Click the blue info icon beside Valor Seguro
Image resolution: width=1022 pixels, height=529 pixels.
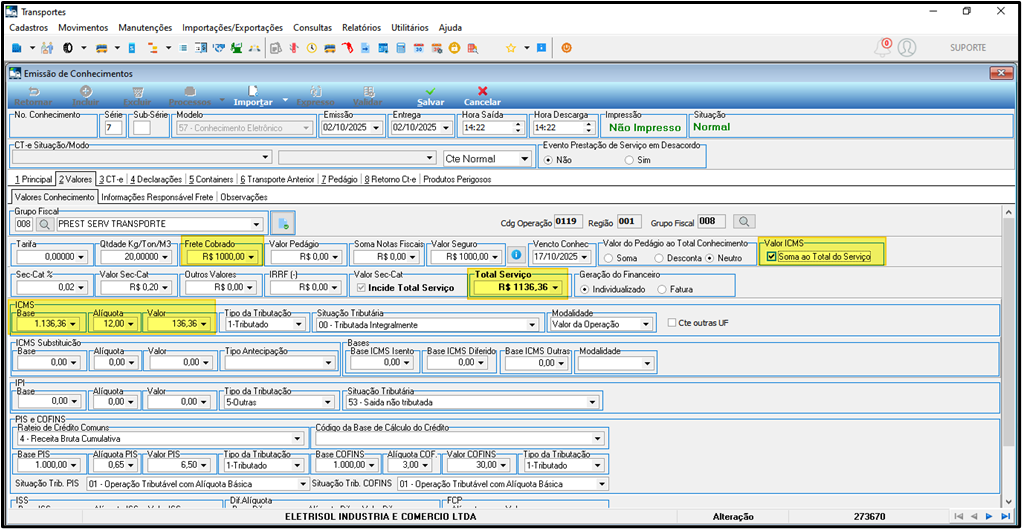click(517, 256)
